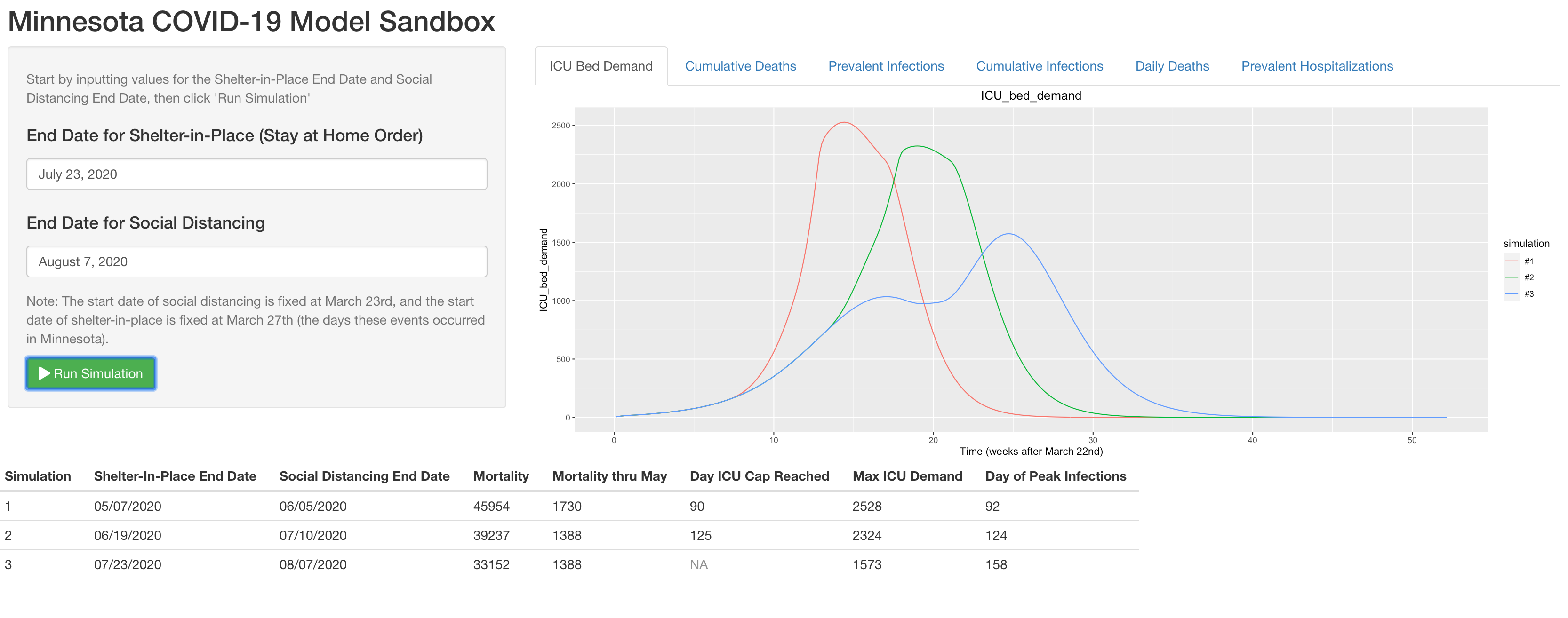Switch to Prevalent Hospitalizations tab
1568x618 pixels.
pos(1317,66)
